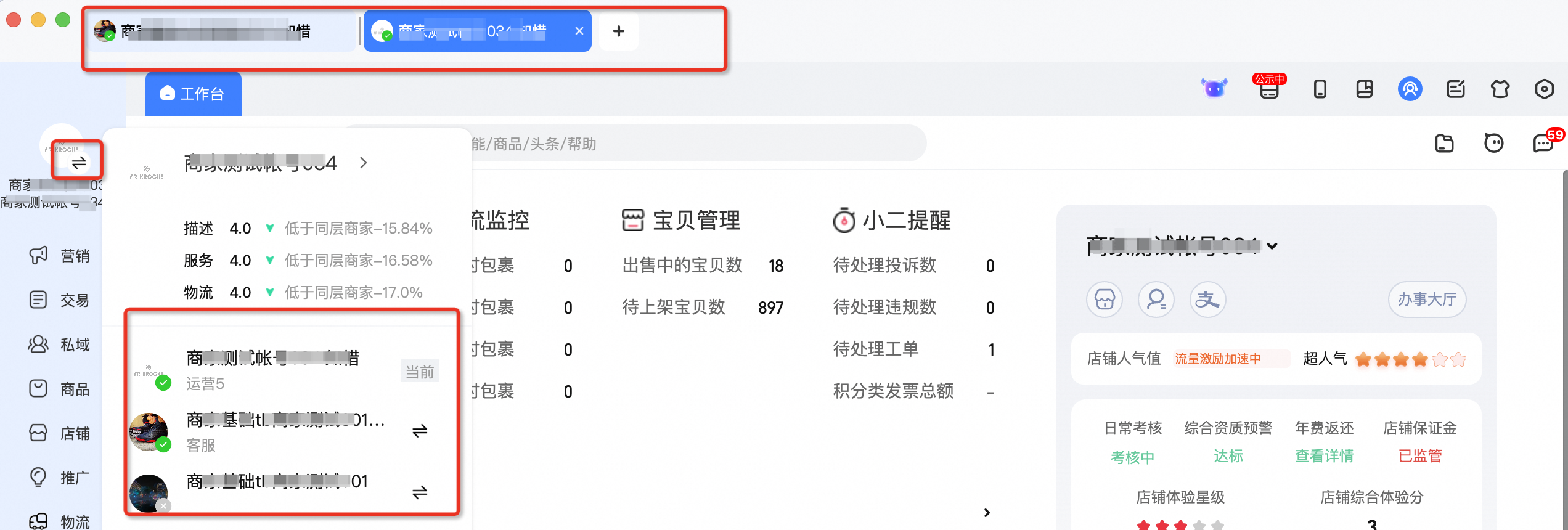Open the blue customer service avatar icon
The image size is (1568, 530).
point(1410,89)
